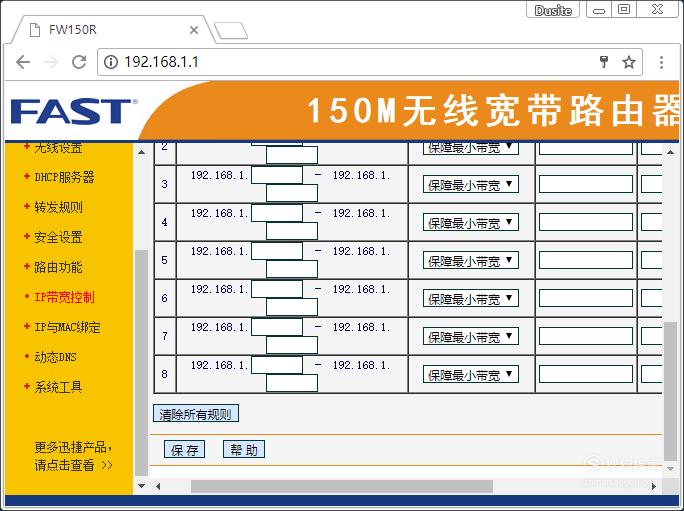The image size is (684, 511).
Task: Click the content pane vertical scrollbar thumb
Action: click(670, 392)
